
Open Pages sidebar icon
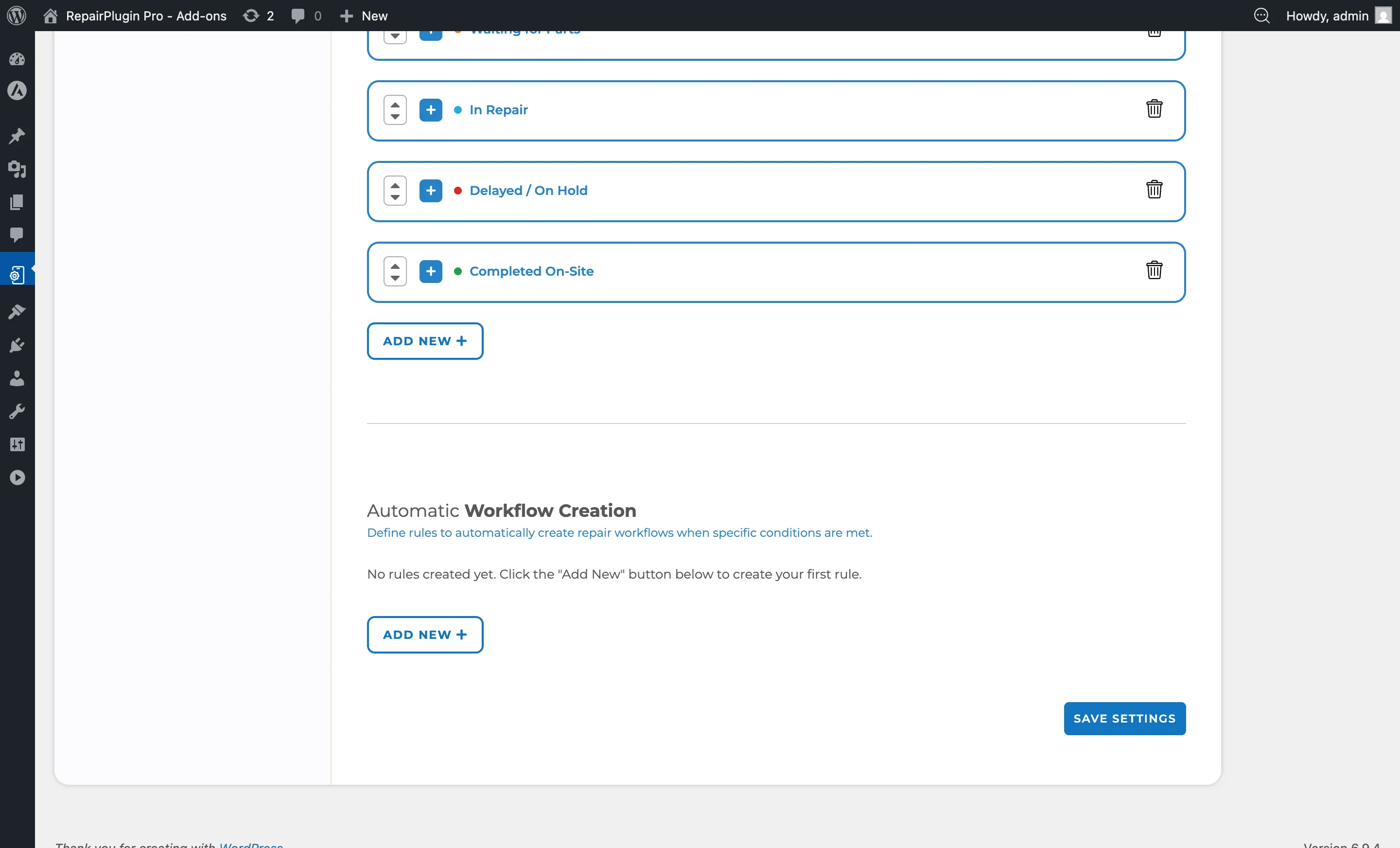pos(17,202)
